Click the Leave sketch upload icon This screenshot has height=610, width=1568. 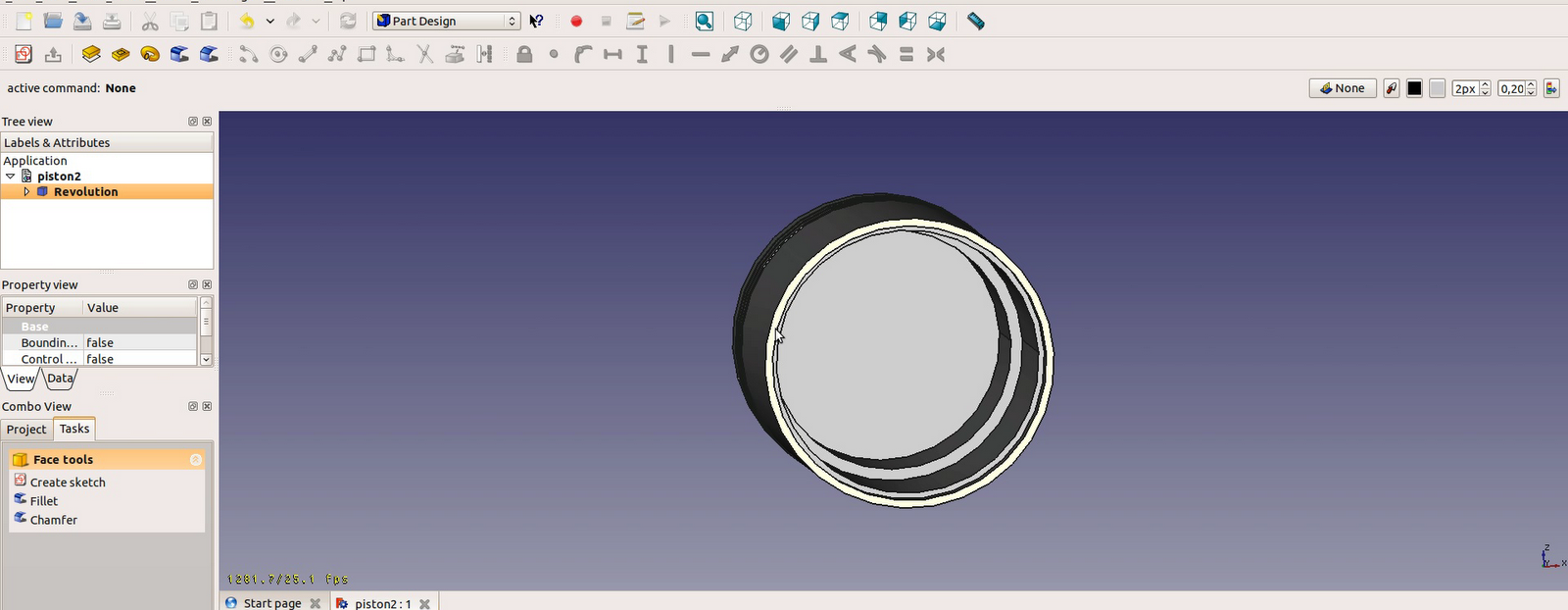(x=53, y=54)
